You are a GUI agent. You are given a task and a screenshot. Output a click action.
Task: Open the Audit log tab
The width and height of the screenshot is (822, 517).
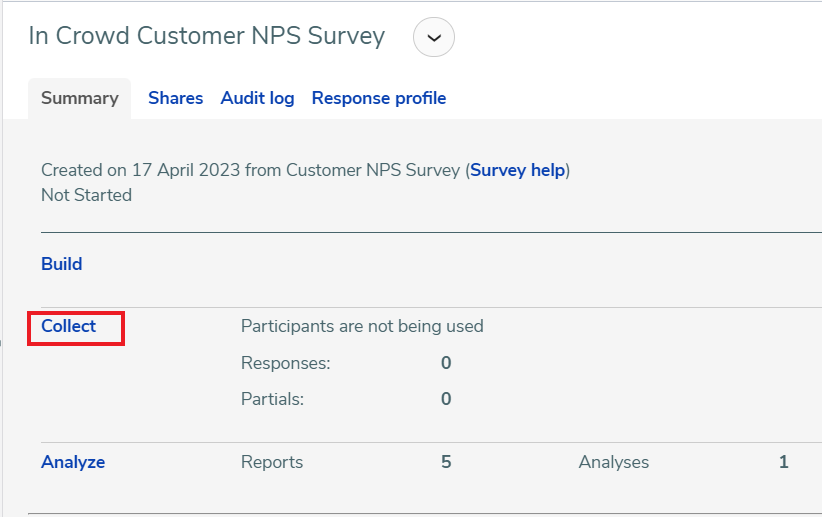point(257,98)
